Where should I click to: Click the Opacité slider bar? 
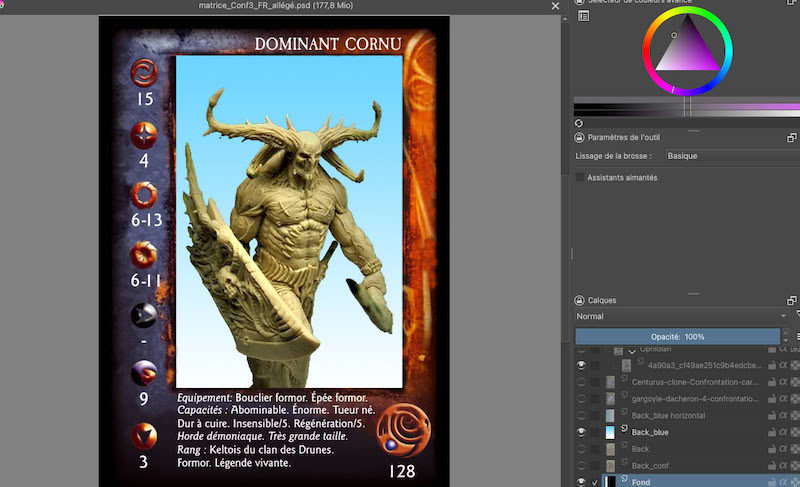[678, 336]
